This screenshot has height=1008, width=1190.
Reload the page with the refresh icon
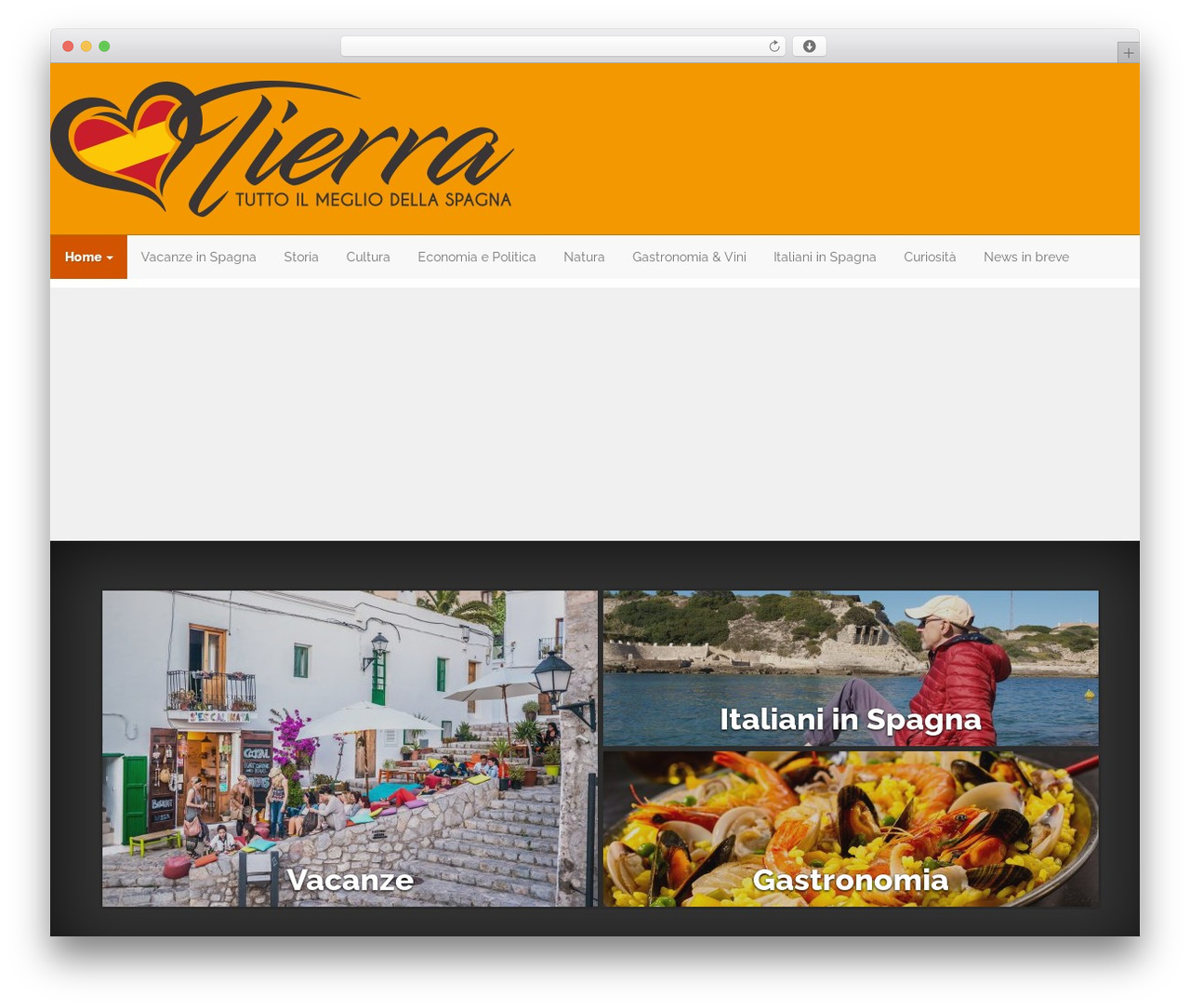click(x=773, y=46)
